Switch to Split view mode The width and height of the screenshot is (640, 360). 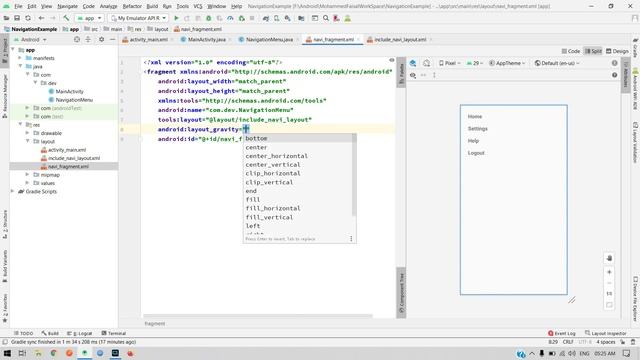[x=594, y=51]
